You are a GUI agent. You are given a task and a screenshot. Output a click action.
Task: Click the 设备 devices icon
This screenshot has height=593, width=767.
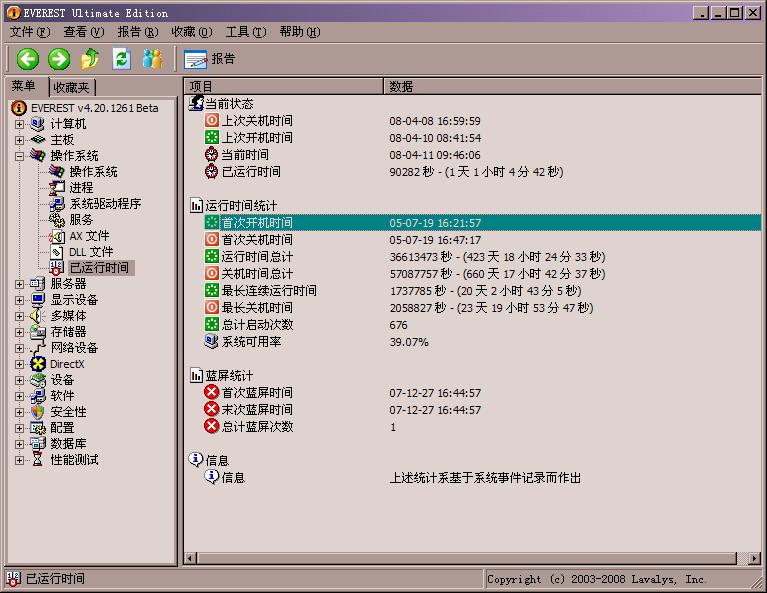[x=38, y=380]
